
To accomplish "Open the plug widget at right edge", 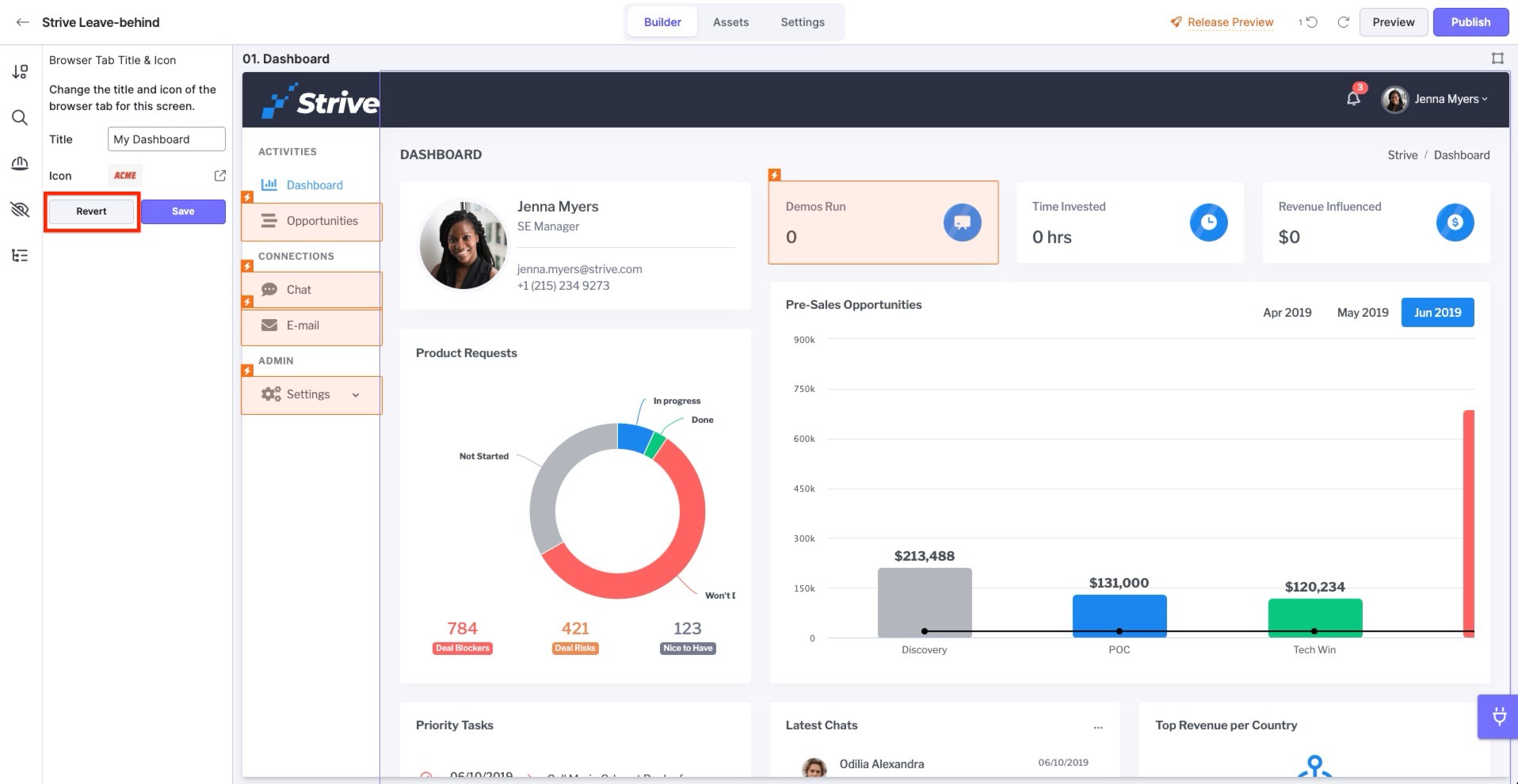I will [x=1498, y=717].
